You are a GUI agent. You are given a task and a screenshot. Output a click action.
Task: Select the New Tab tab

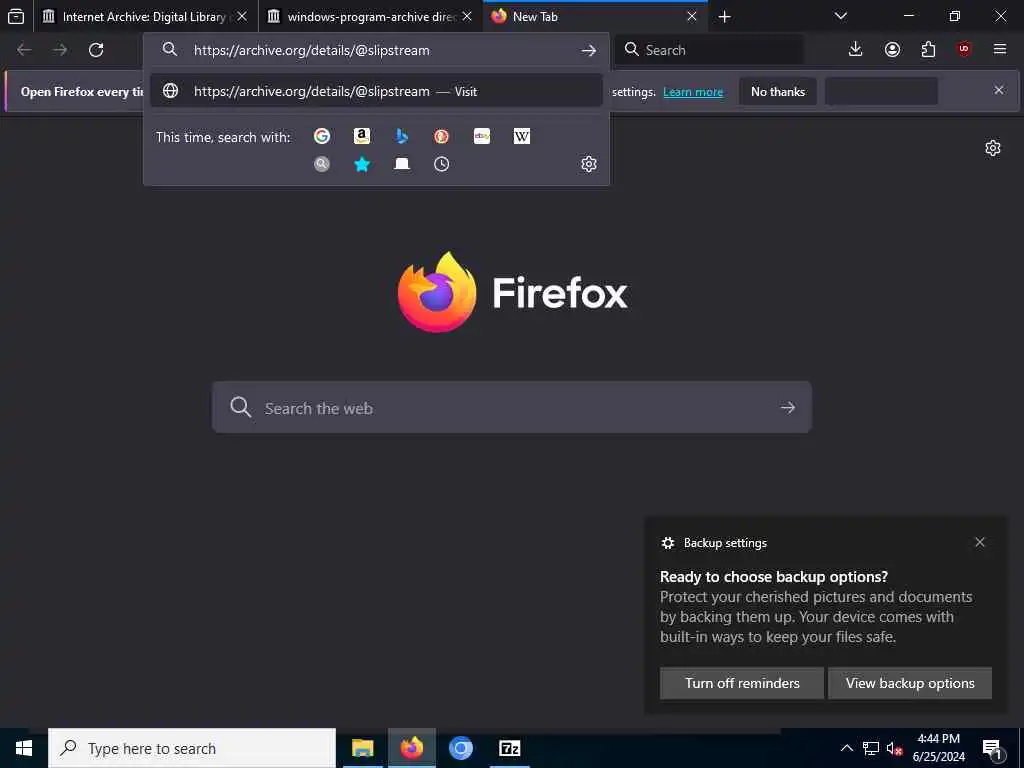point(595,16)
